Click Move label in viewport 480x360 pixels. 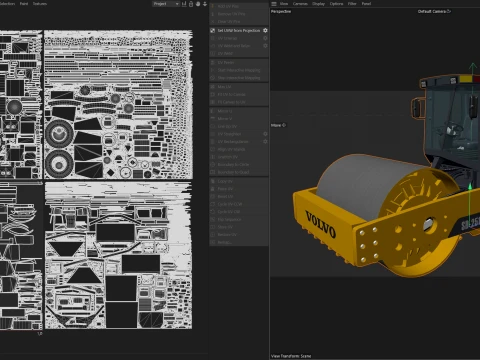click(x=276, y=125)
